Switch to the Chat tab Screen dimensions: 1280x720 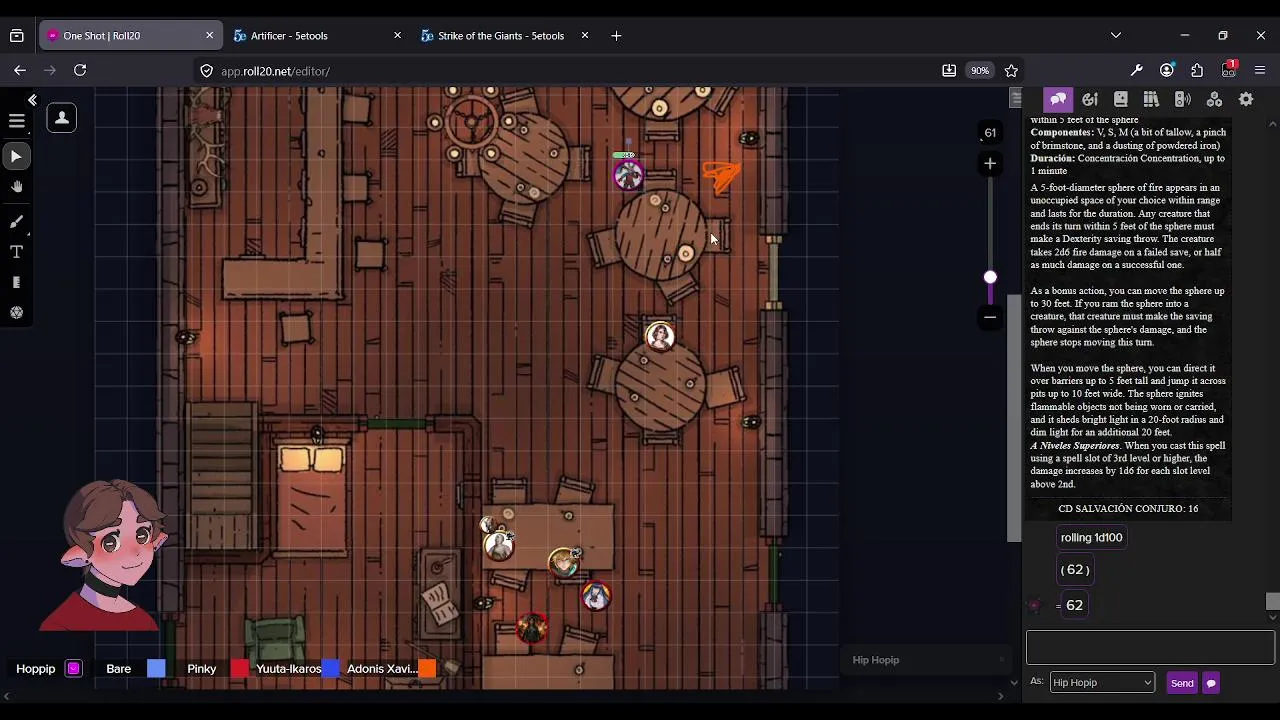(1058, 99)
